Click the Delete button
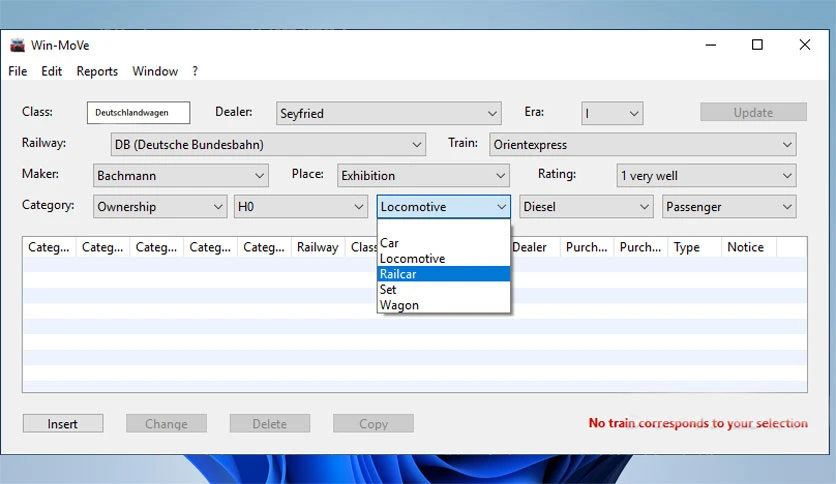This screenshot has width=836, height=484. 270,424
